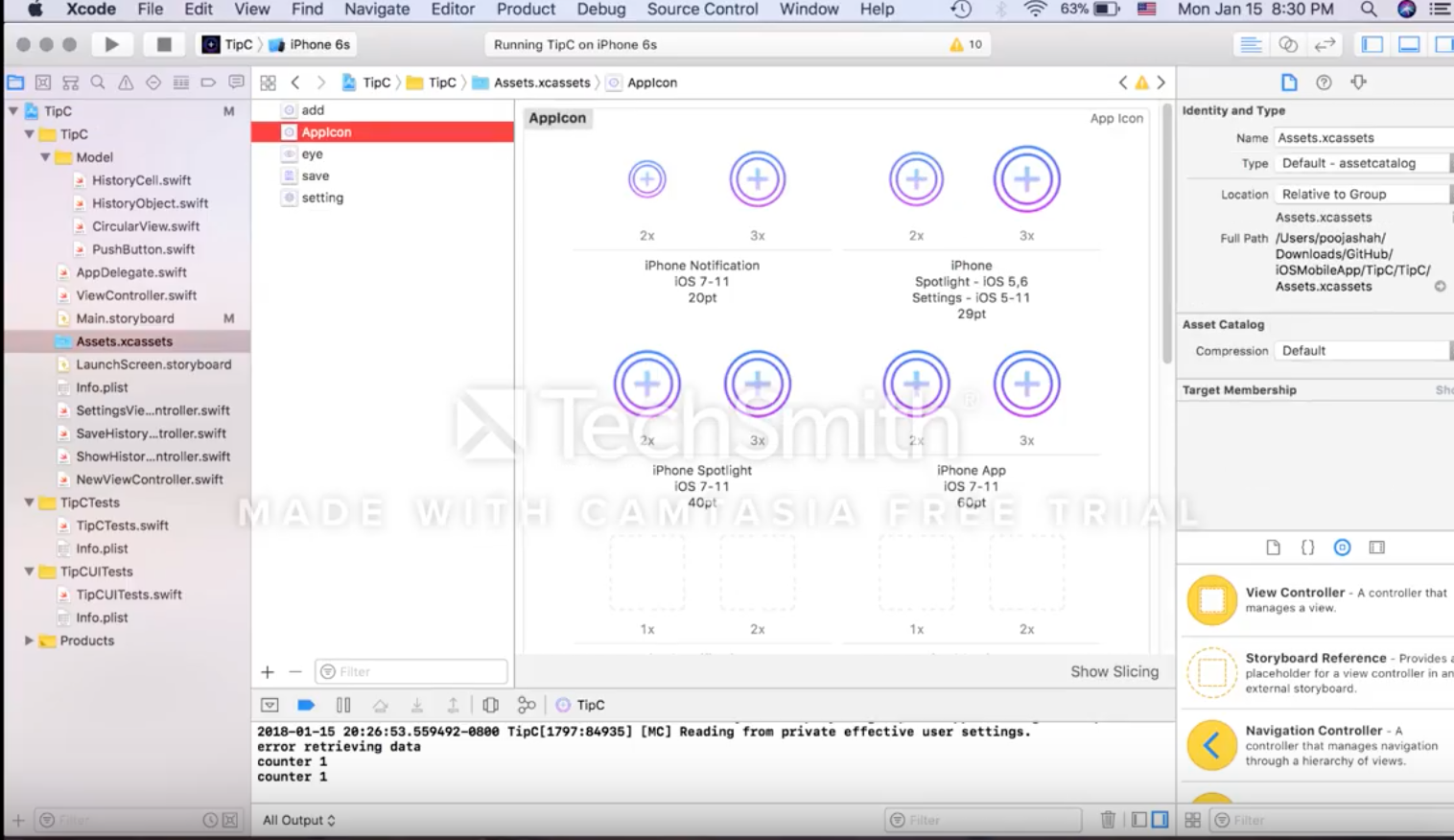The height and width of the screenshot is (840, 1454).
Task: Collapse the TipCUITests group
Action: click(x=30, y=572)
